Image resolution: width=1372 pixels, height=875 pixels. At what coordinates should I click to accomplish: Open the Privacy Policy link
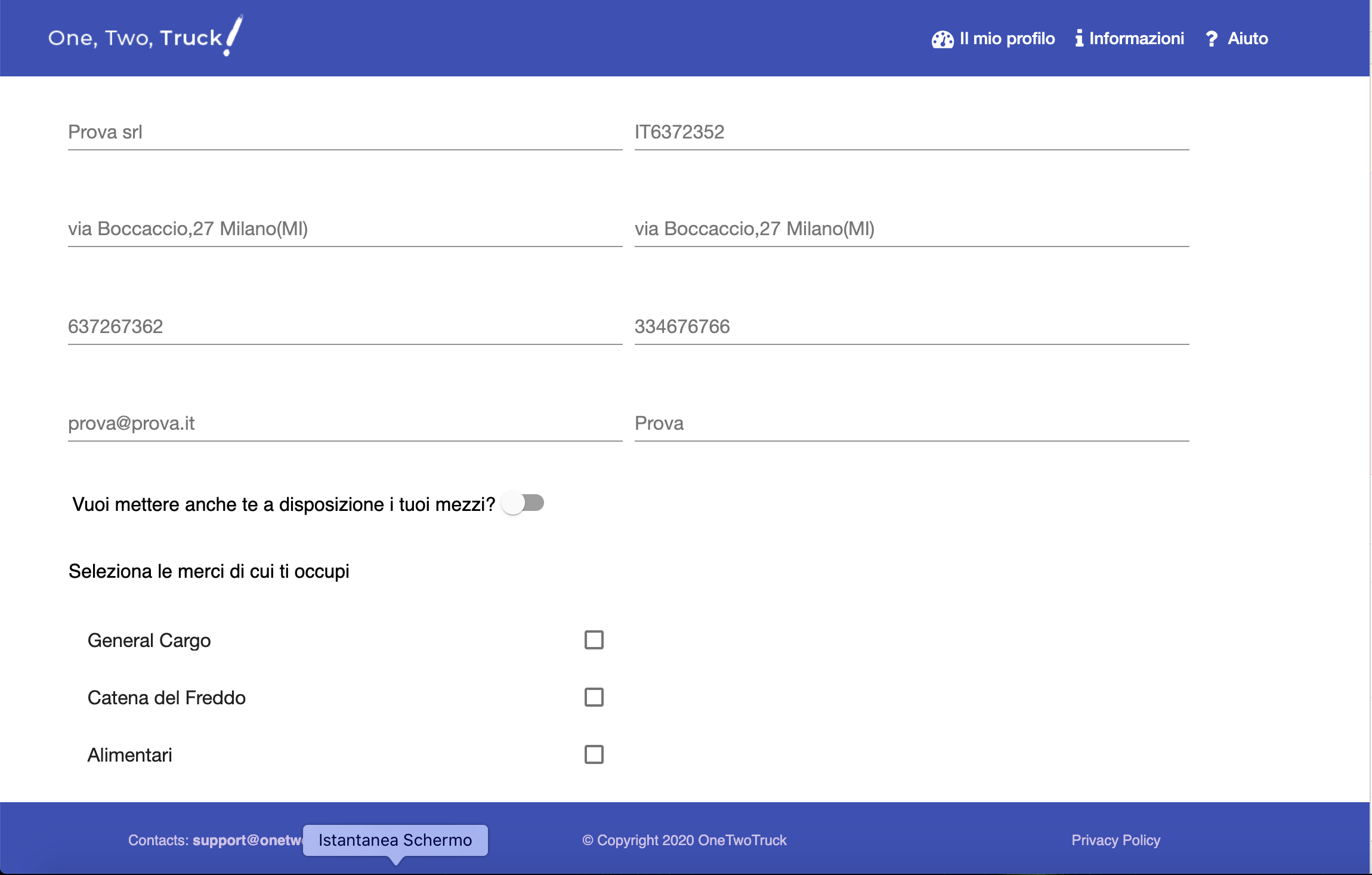coord(1115,840)
